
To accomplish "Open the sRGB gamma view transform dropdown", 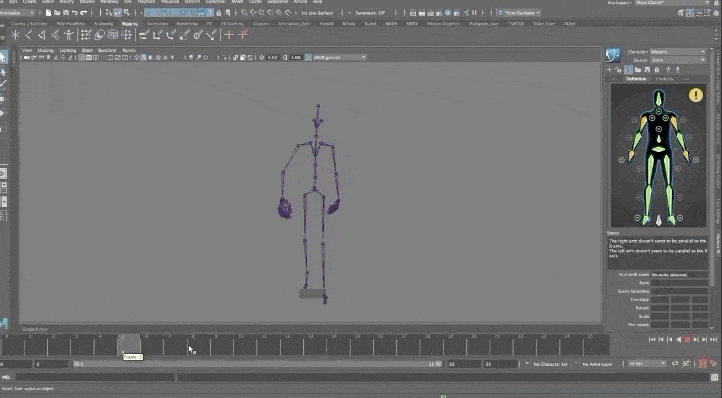I will pyautogui.click(x=340, y=58).
